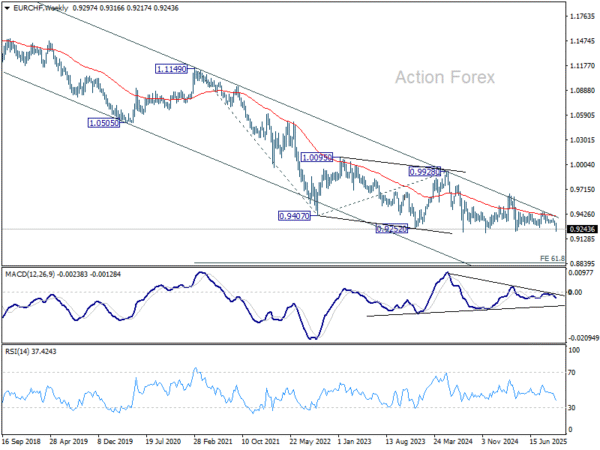Click the 22 May 2022 date marker
The width and height of the screenshot is (600, 450).
tap(312, 439)
